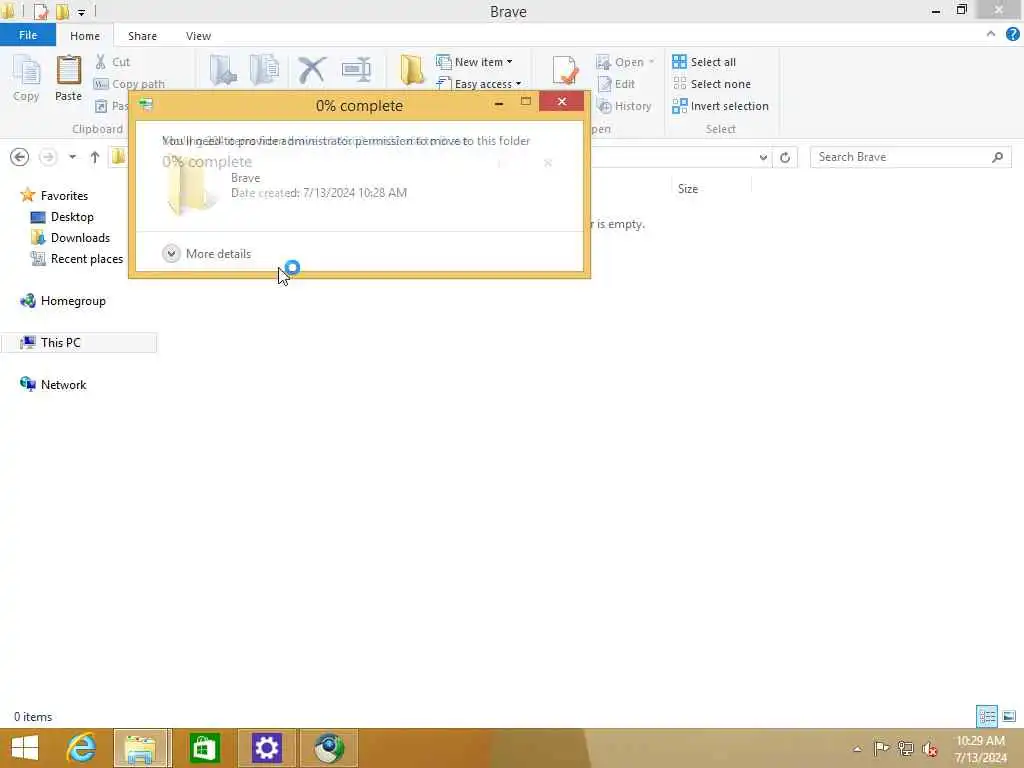Close the 0% complete dialog

[562, 102]
